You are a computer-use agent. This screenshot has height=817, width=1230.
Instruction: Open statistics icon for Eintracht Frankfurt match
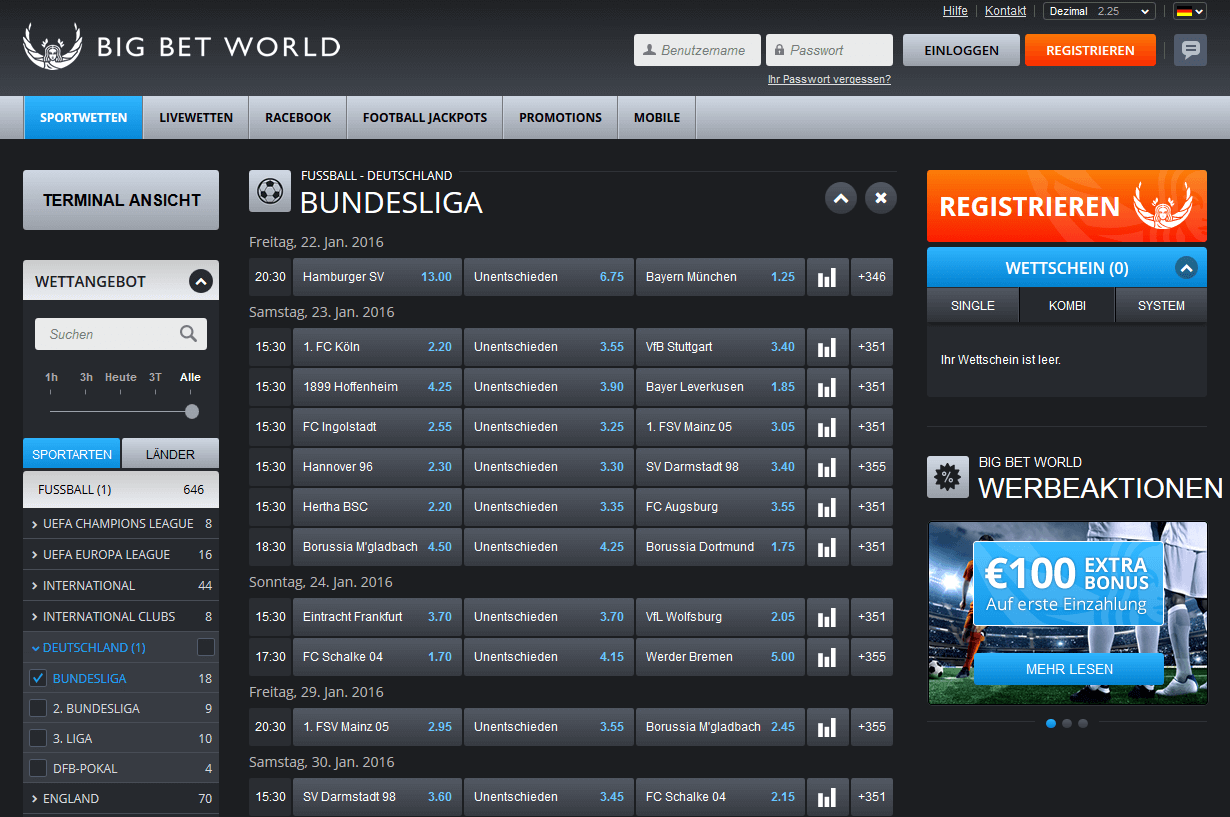click(x=827, y=617)
